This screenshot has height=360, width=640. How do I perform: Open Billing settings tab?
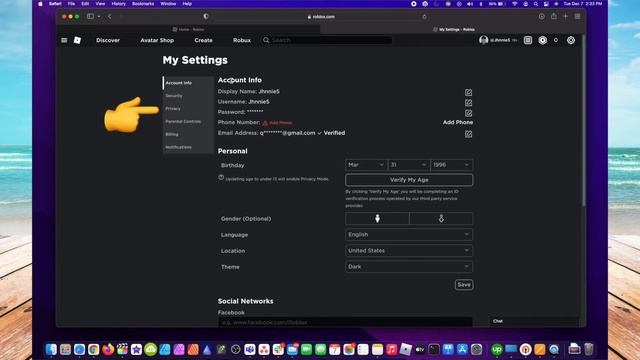(x=188, y=134)
